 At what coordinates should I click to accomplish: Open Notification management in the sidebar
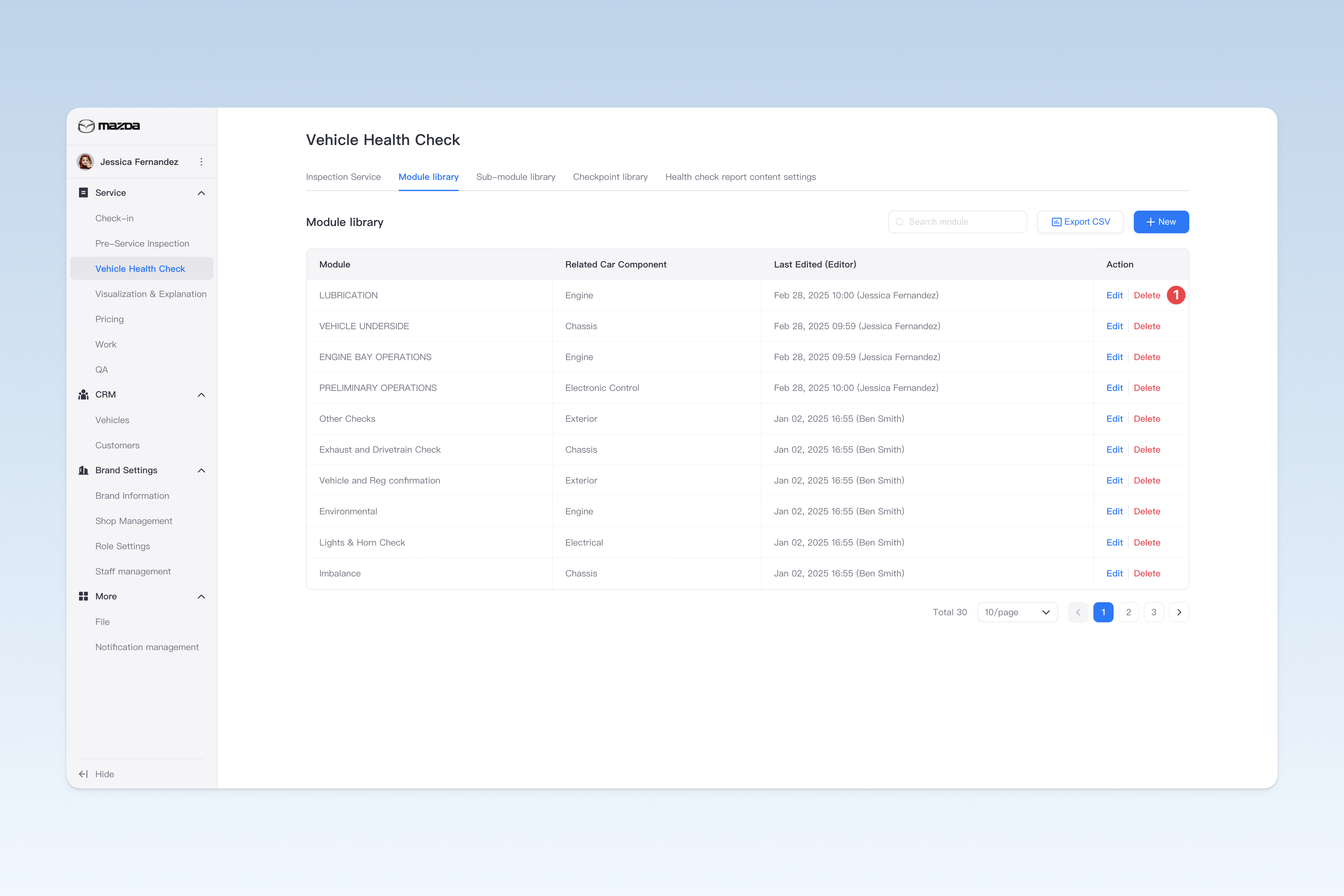click(147, 647)
